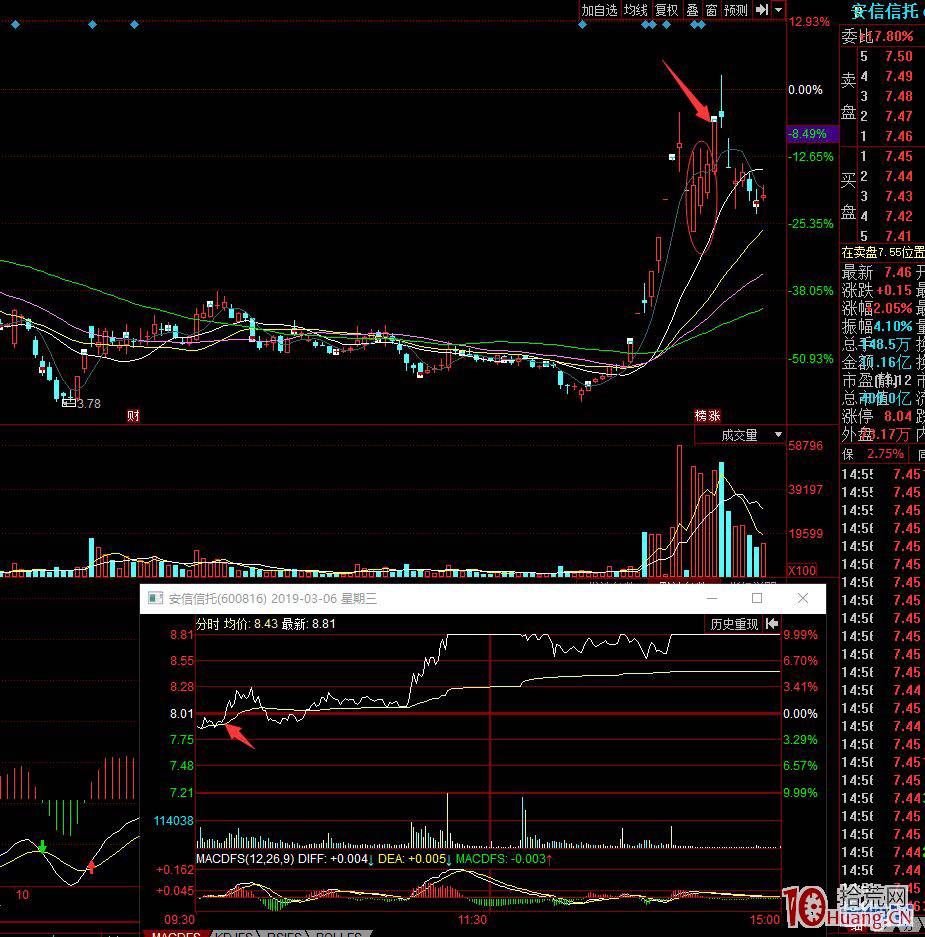Image resolution: width=925 pixels, height=937 pixels.
Task: Click the 保 2.75% entry
Action: 873,454
